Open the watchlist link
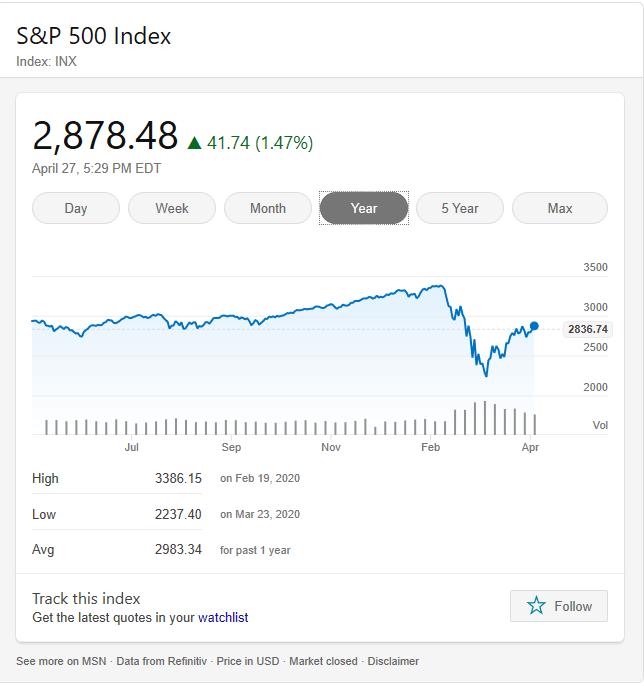 [223, 618]
